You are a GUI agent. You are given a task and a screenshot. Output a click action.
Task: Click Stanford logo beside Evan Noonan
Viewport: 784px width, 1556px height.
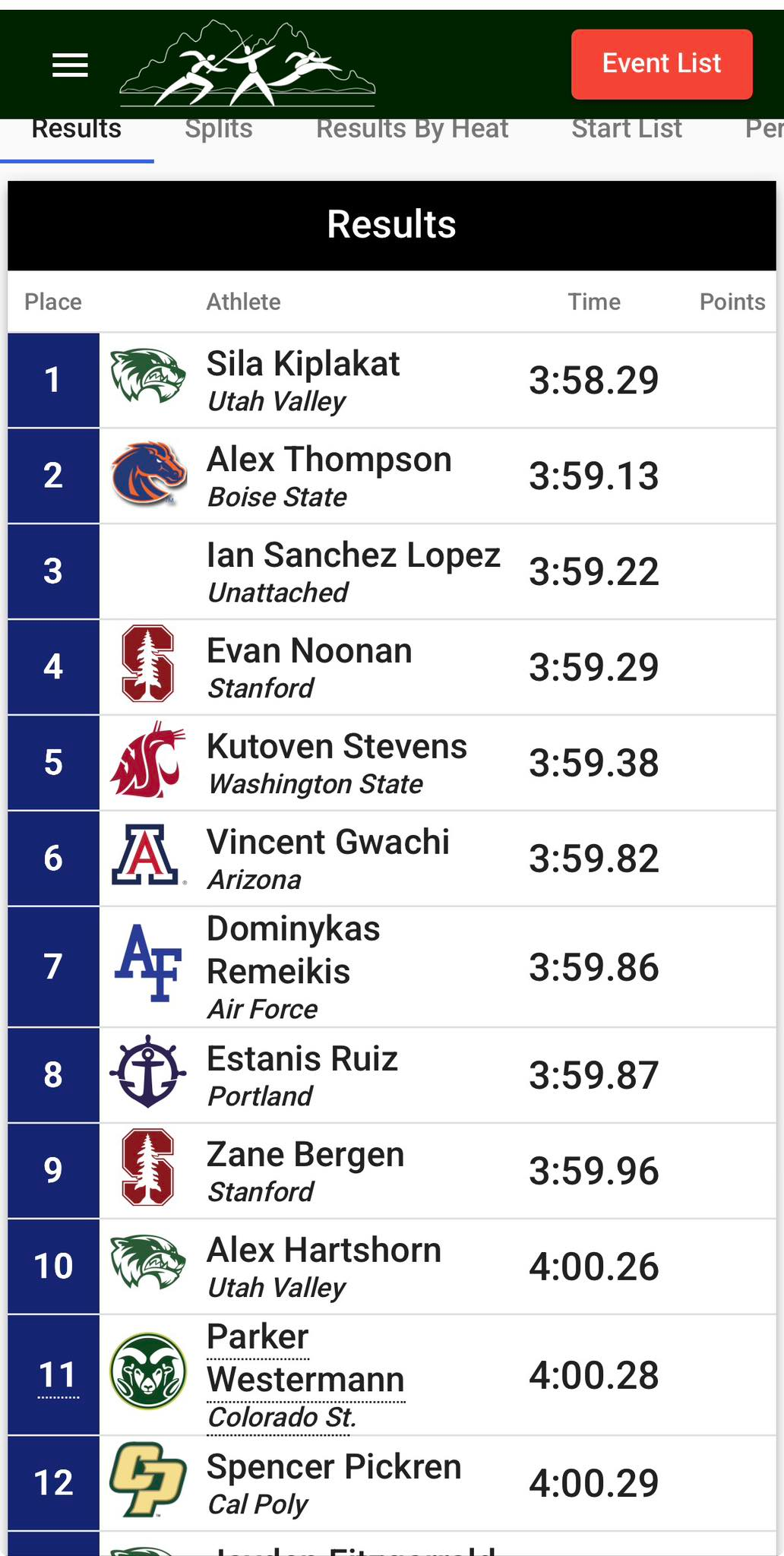(x=148, y=664)
